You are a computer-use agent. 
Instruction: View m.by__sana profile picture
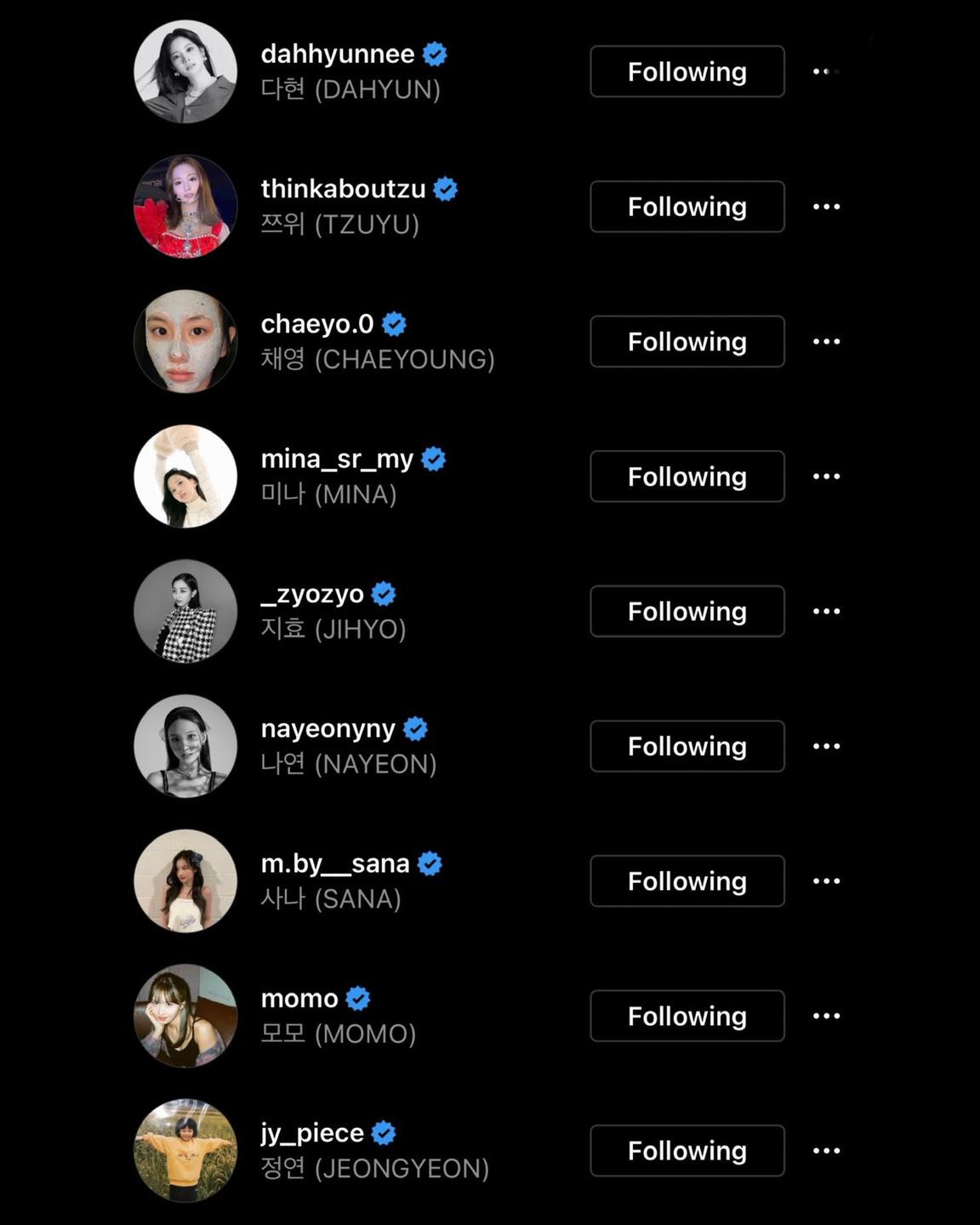185,880
